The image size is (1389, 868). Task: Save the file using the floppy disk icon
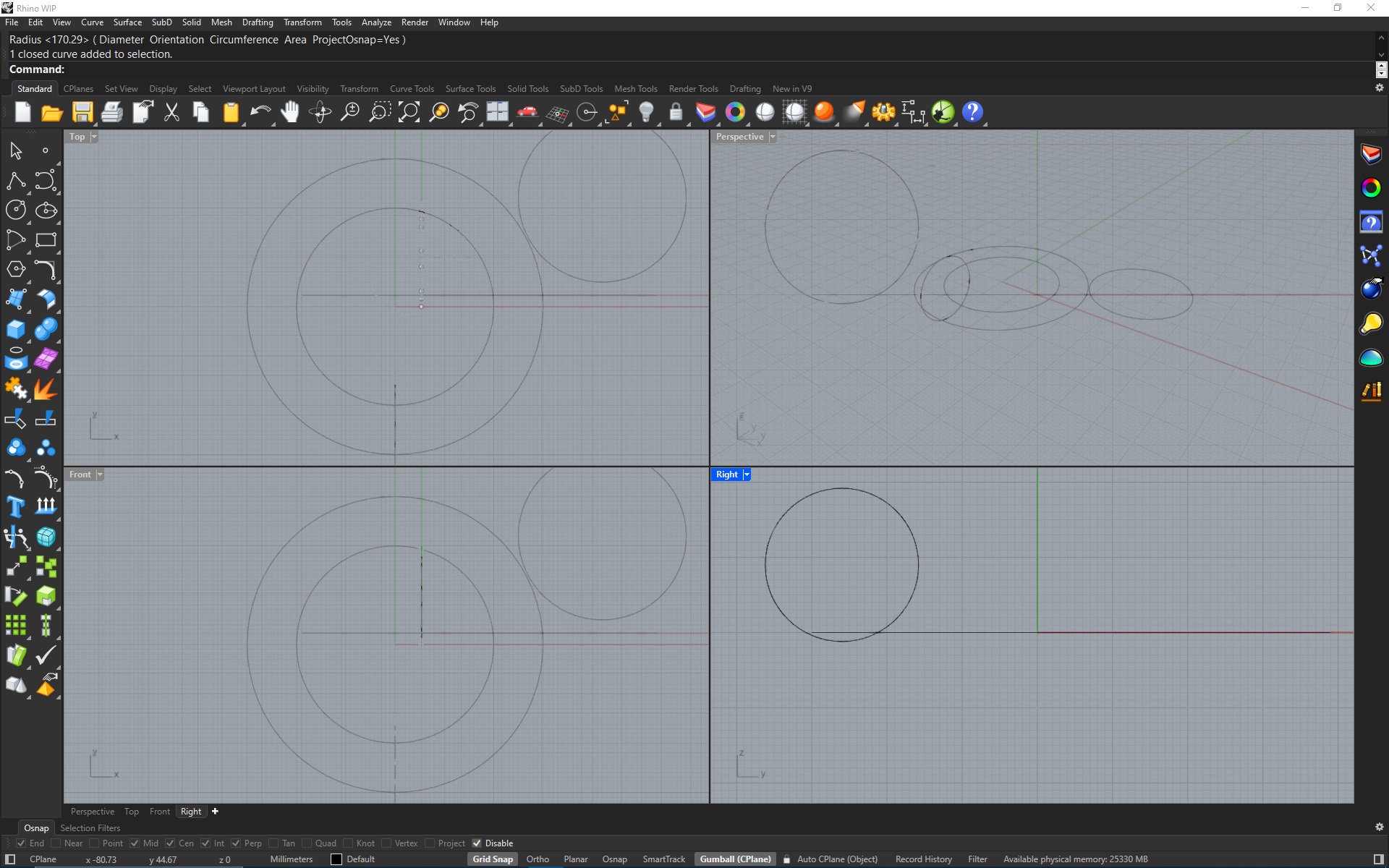(82, 112)
